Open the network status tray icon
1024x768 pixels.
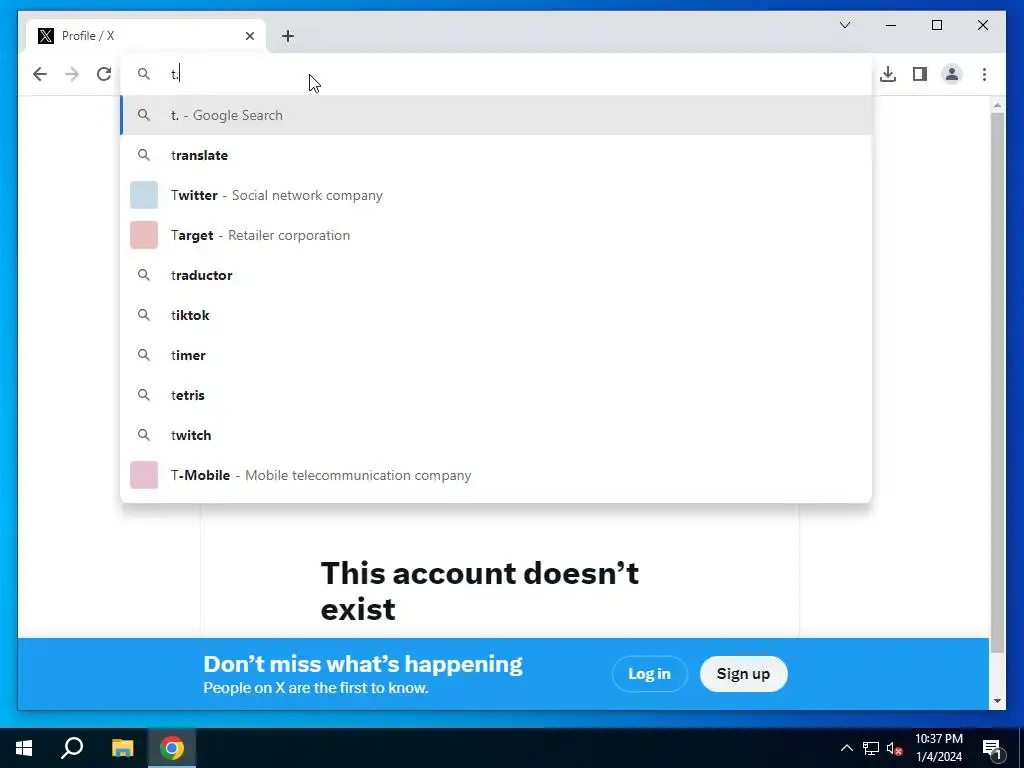pyautogui.click(x=871, y=748)
